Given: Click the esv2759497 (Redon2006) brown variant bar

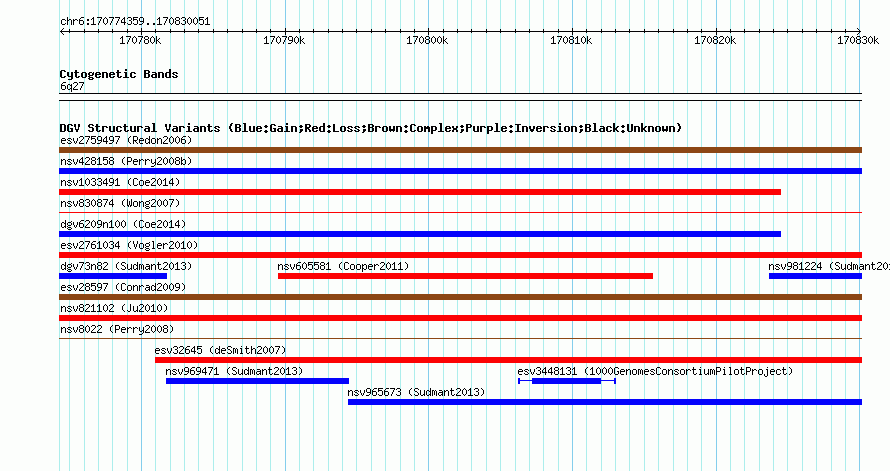Looking at the screenshot, I should pyautogui.click(x=460, y=150).
